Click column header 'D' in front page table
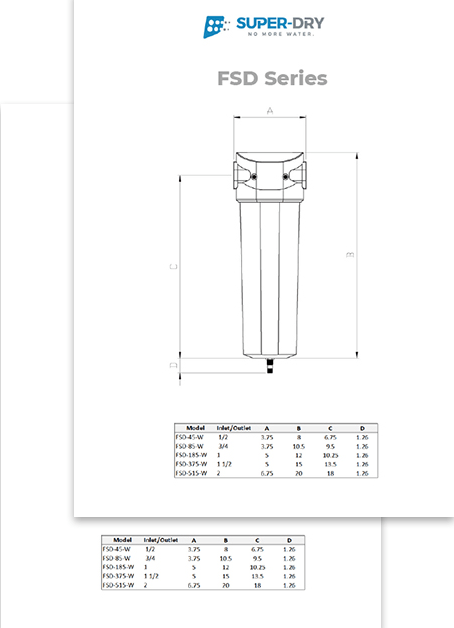Screen dimensions: 454x628 point(362,429)
